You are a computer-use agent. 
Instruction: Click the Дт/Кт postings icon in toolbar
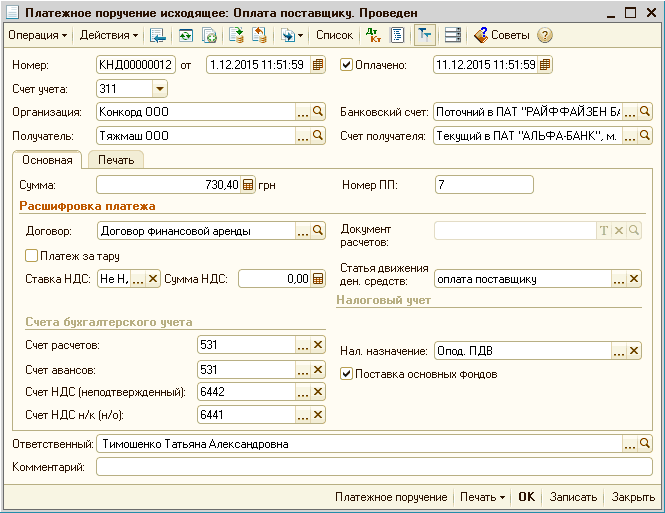click(373, 35)
